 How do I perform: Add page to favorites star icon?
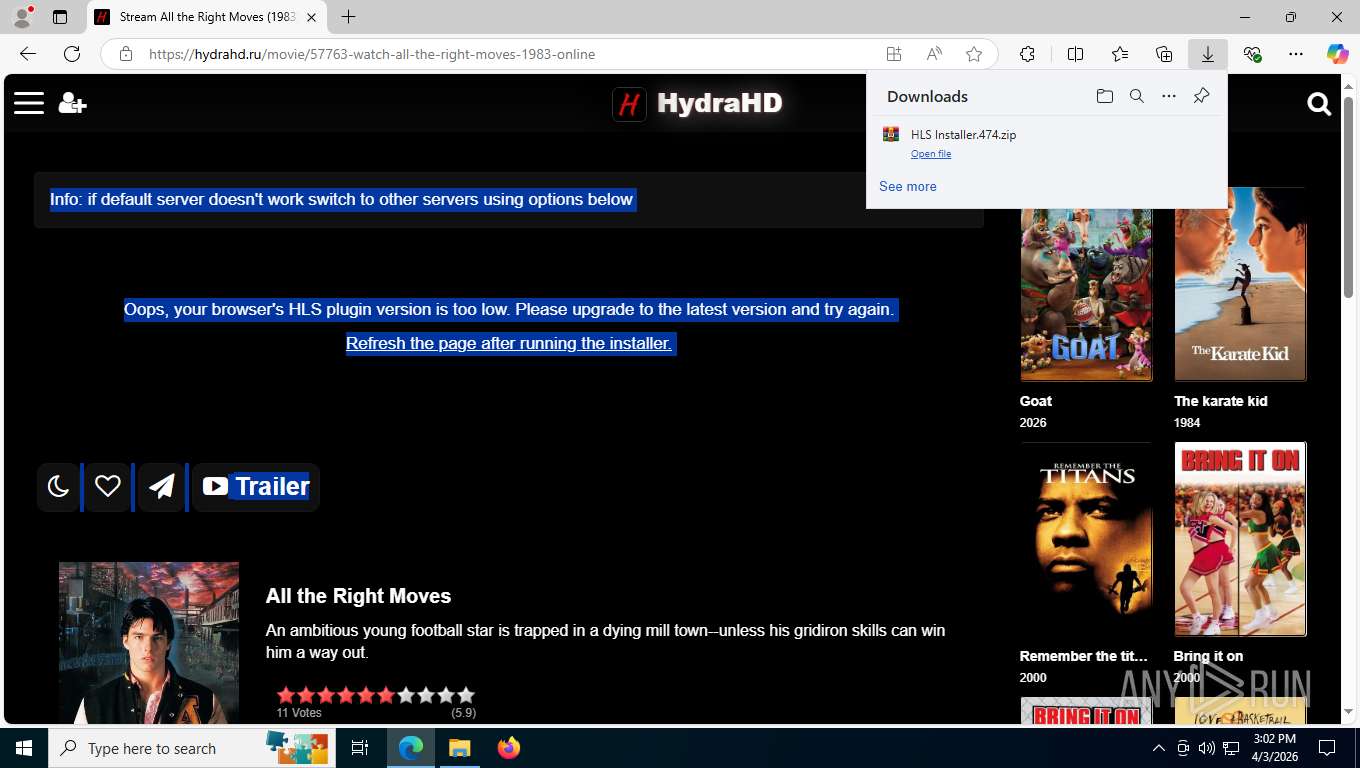[x=973, y=54]
